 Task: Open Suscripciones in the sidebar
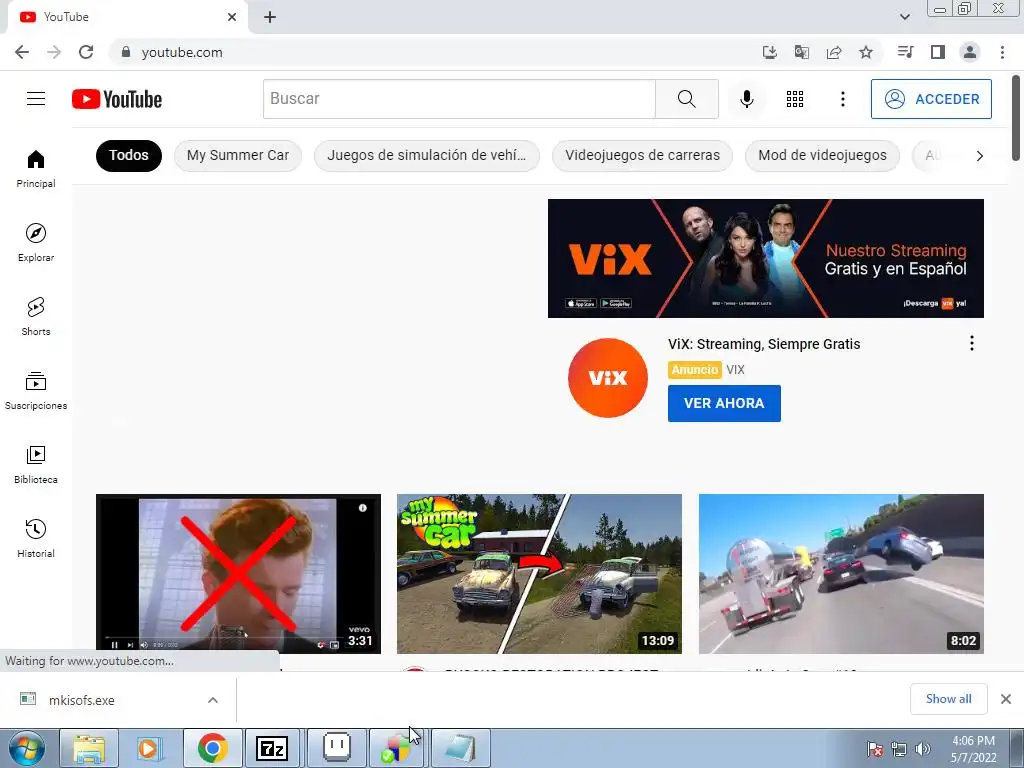pyautogui.click(x=36, y=391)
